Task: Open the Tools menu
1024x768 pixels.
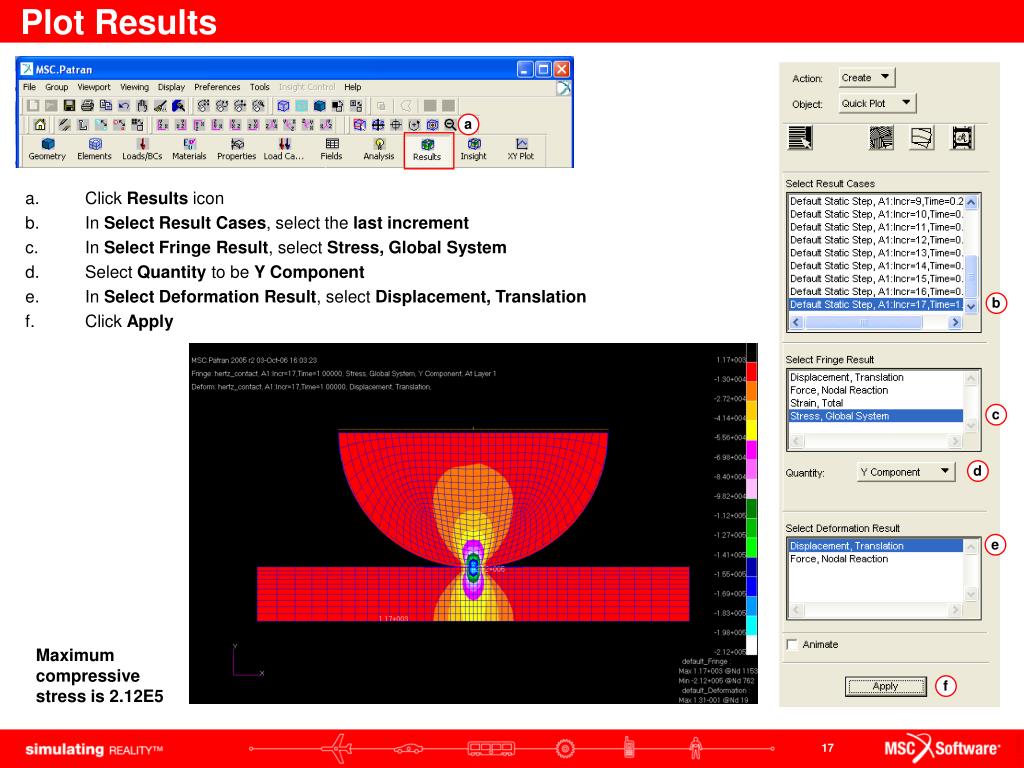Action: (259, 87)
